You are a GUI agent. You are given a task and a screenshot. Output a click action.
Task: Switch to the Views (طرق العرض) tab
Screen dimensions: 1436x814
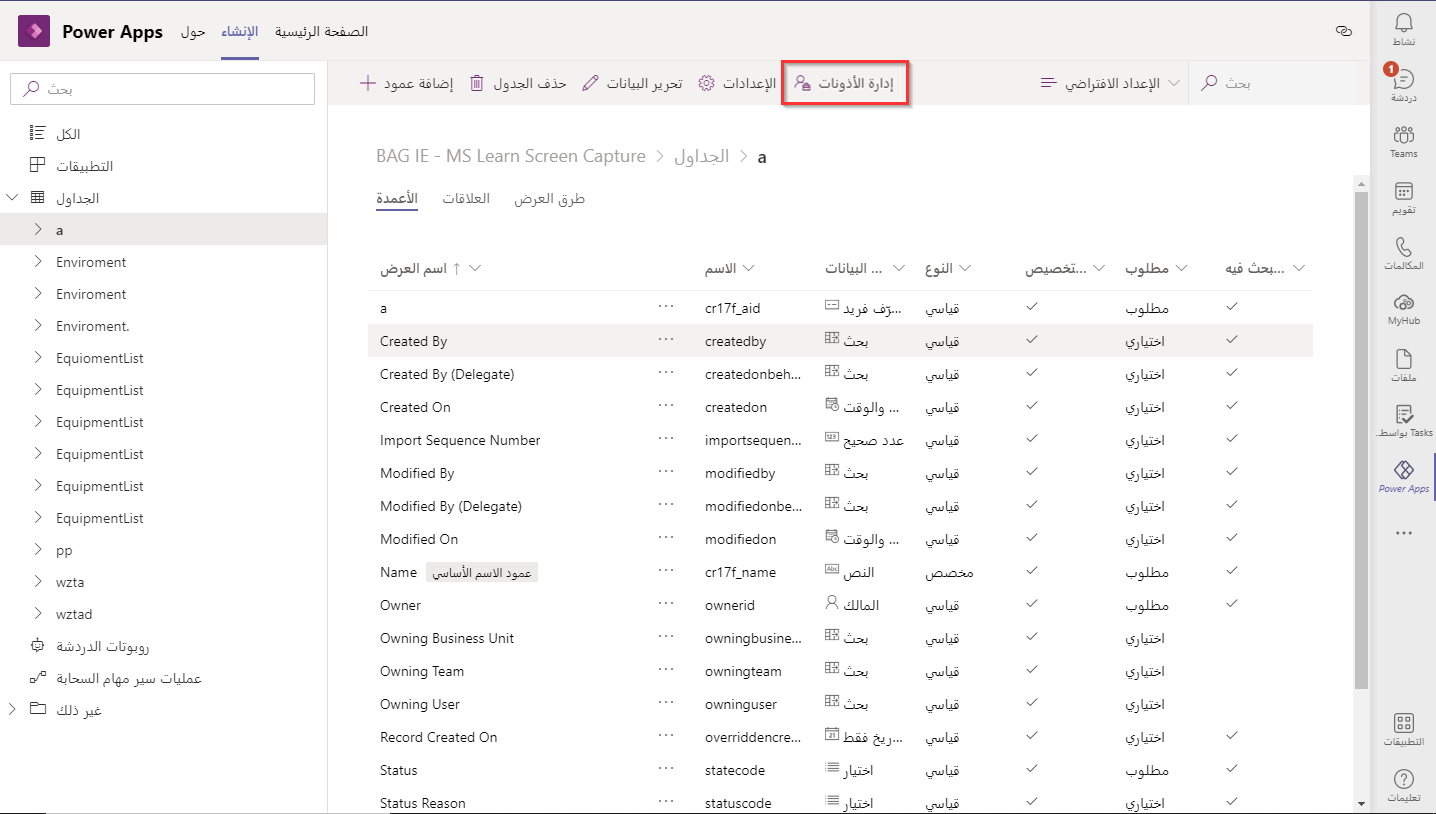(x=550, y=199)
